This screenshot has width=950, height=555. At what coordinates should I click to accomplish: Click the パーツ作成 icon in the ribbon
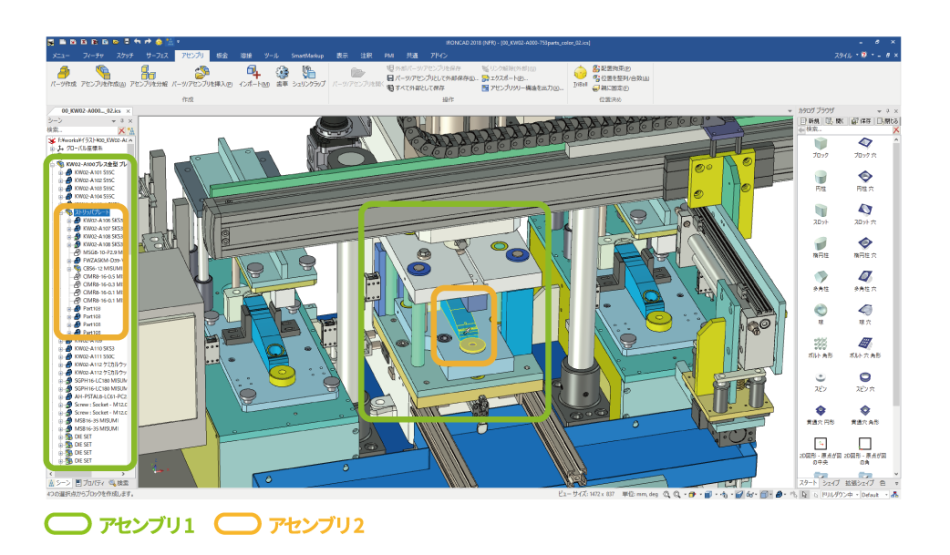click(x=63, y=74)
